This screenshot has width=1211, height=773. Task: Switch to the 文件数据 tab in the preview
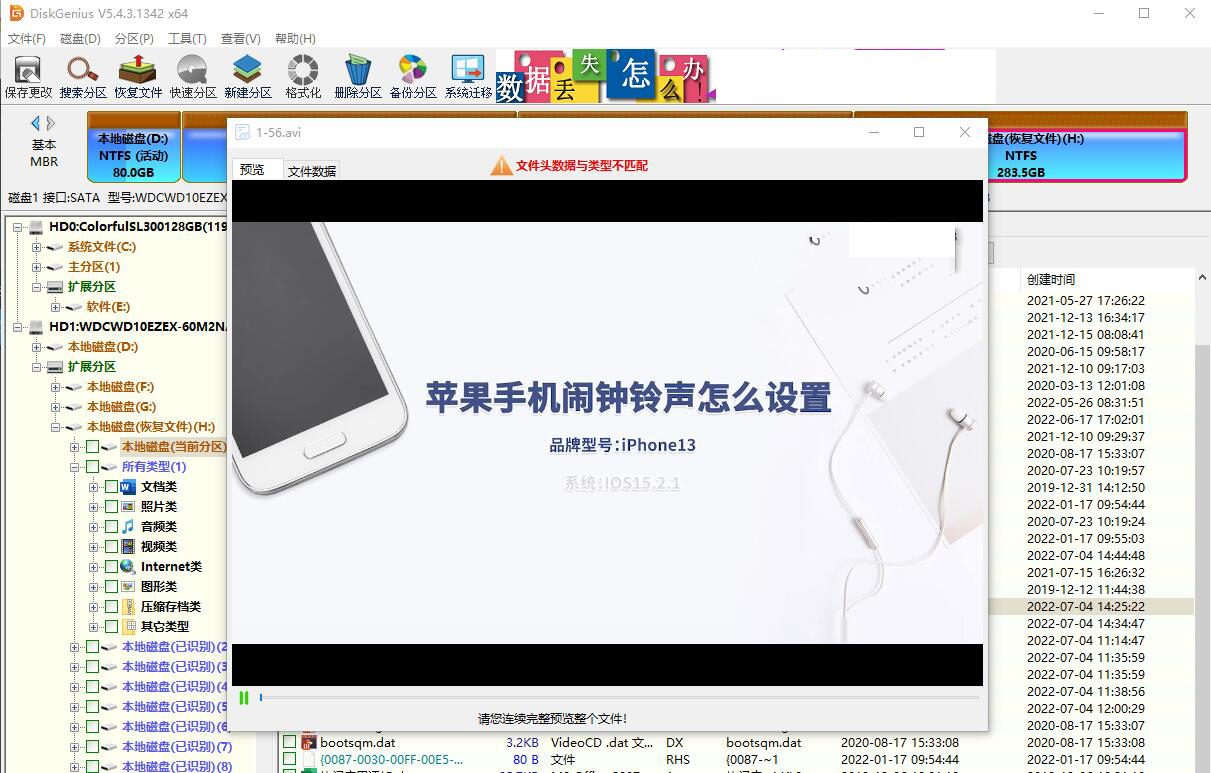coord(312,171)
